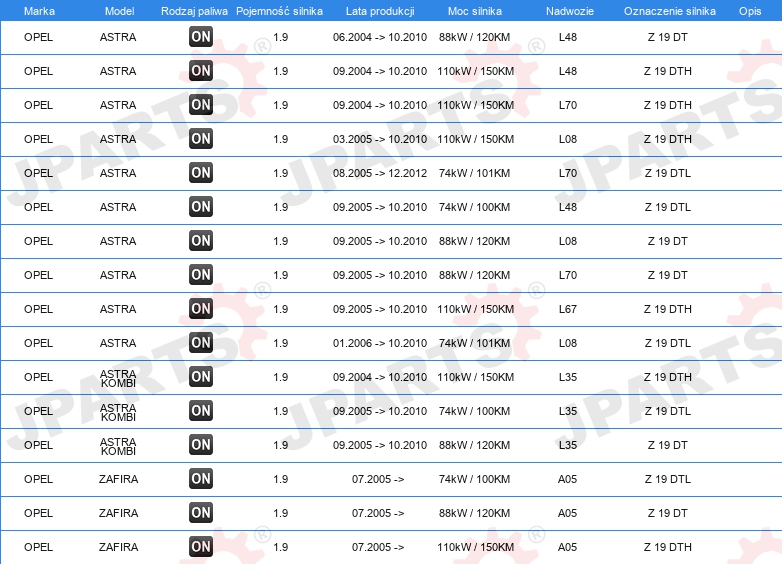782x564 pixels.
Task: Click the Rodzaj paliwa column header
Action: click(x=195, y=11)
